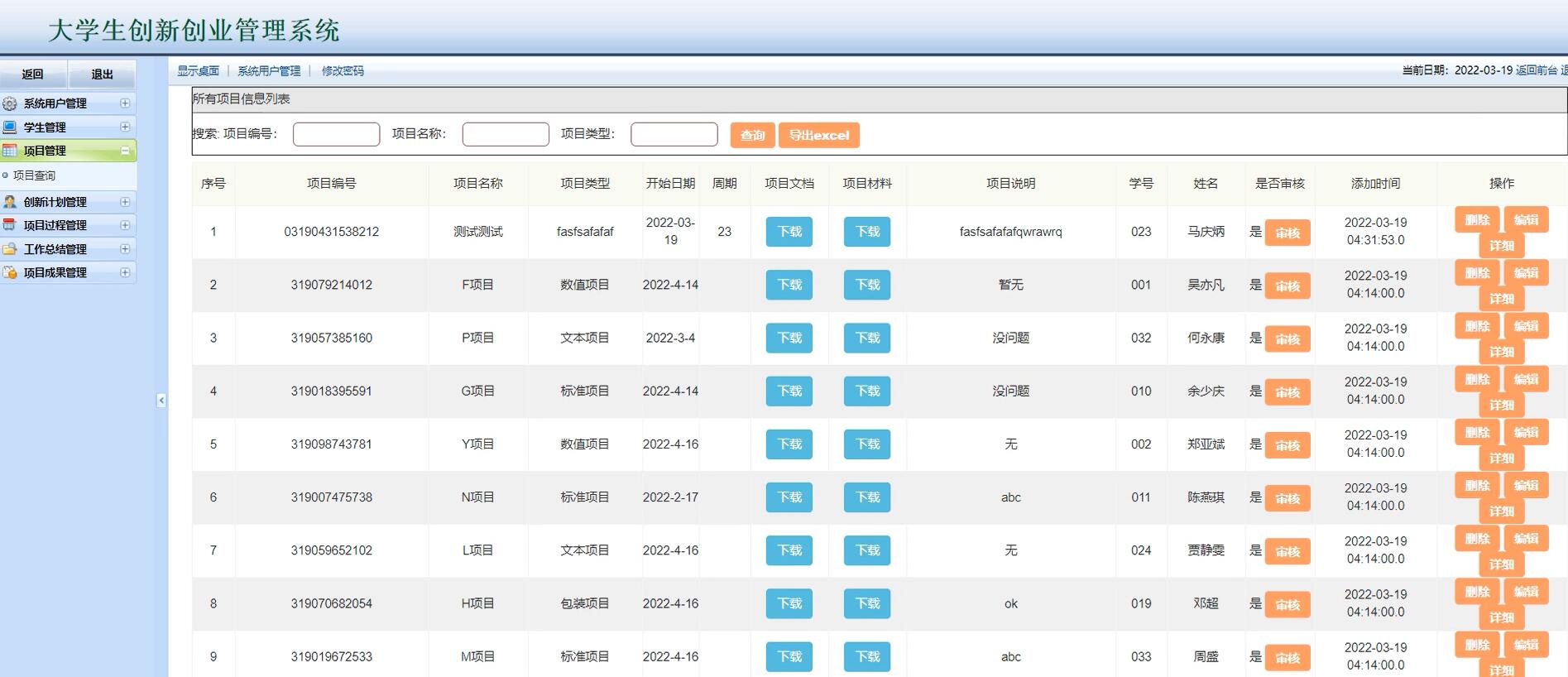Open 修改密码 in the top menu
Viewport: 1568px width, 677px height.
pyautogui.click(x=343, y=71)
